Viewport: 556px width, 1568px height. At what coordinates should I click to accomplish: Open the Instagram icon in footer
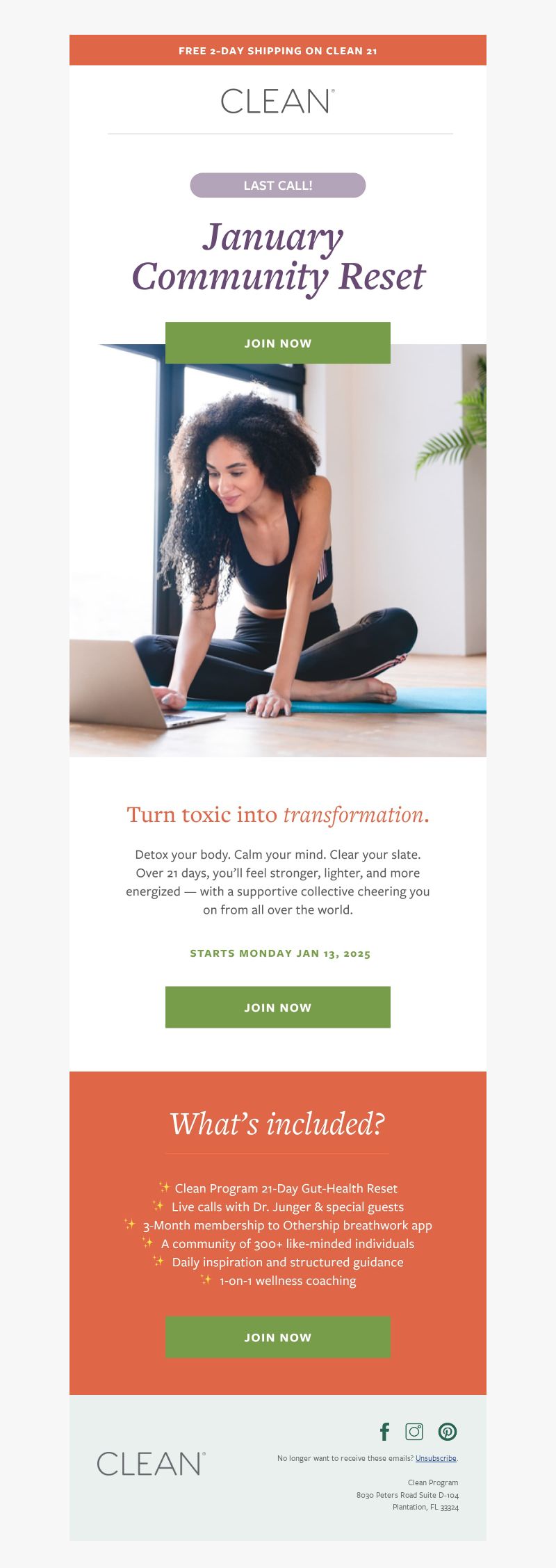(414, 1431)
